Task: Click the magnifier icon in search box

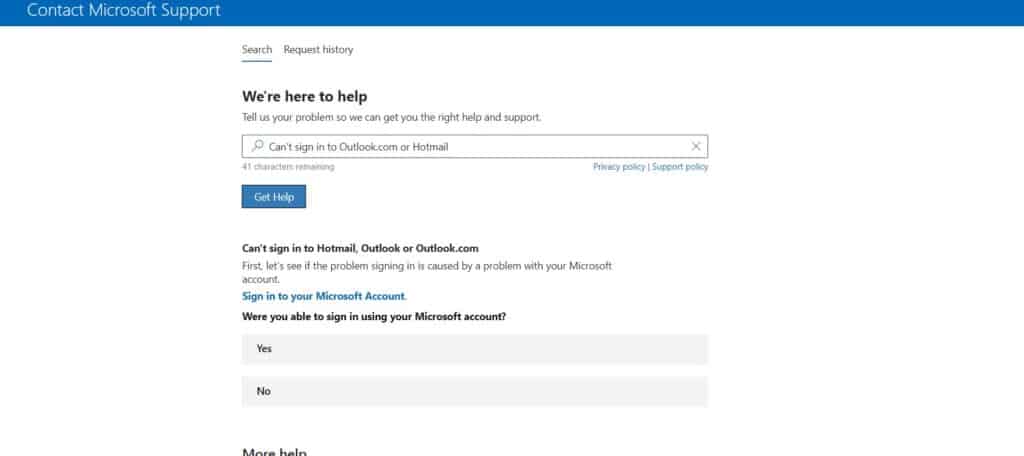Action: 257,146
